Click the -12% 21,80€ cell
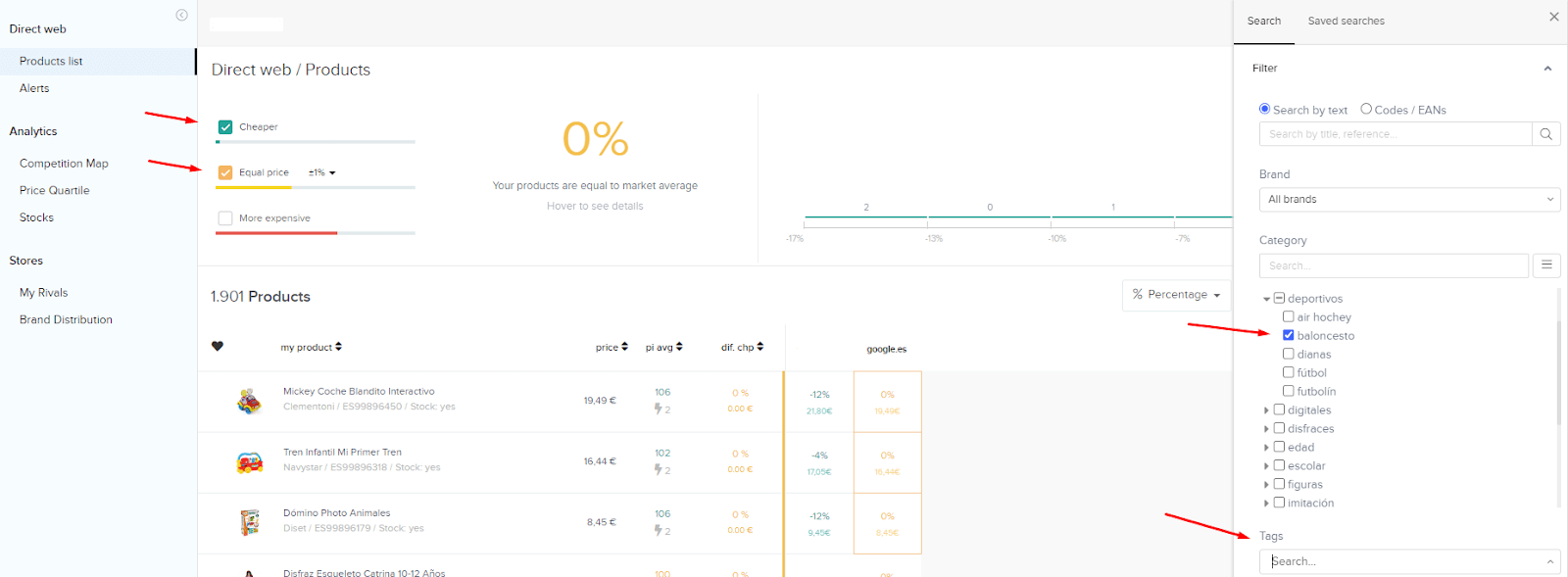This screenshot has width=1568, height=577. [x=819, y=402]
